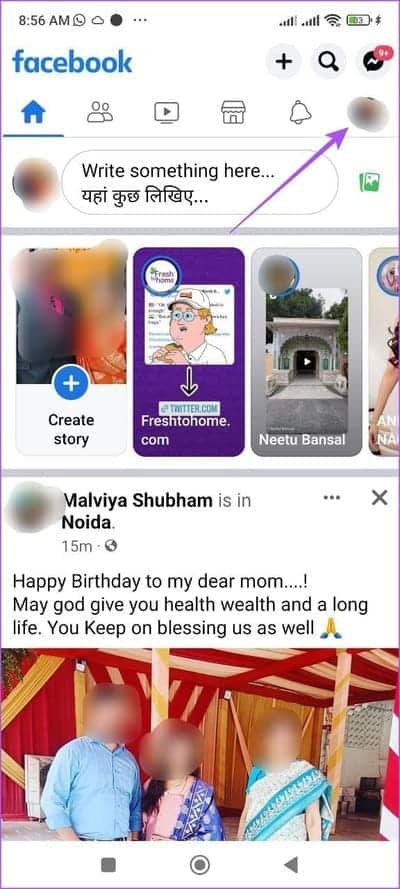This screenshot has width=400, height=889.
Task: Open the birthday post photo
Action: [200, 744]
